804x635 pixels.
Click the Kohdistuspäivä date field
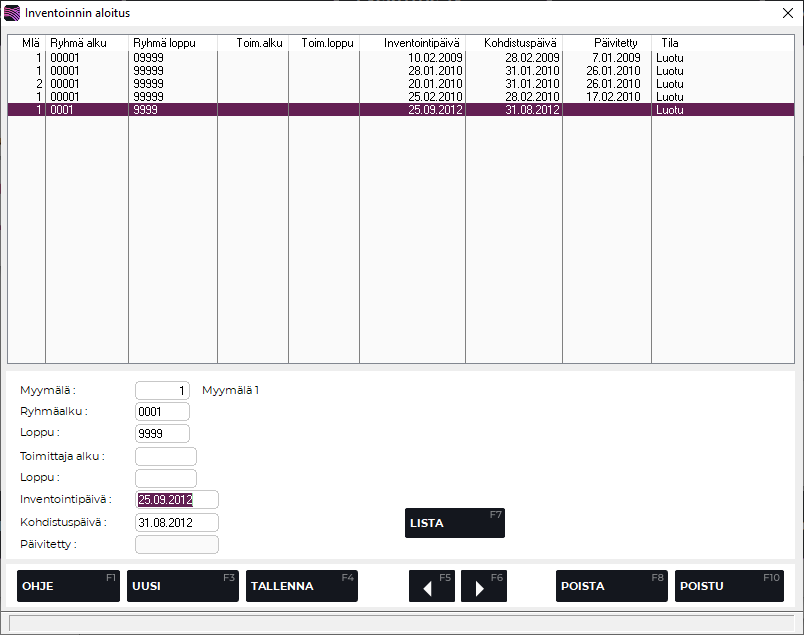176,522
